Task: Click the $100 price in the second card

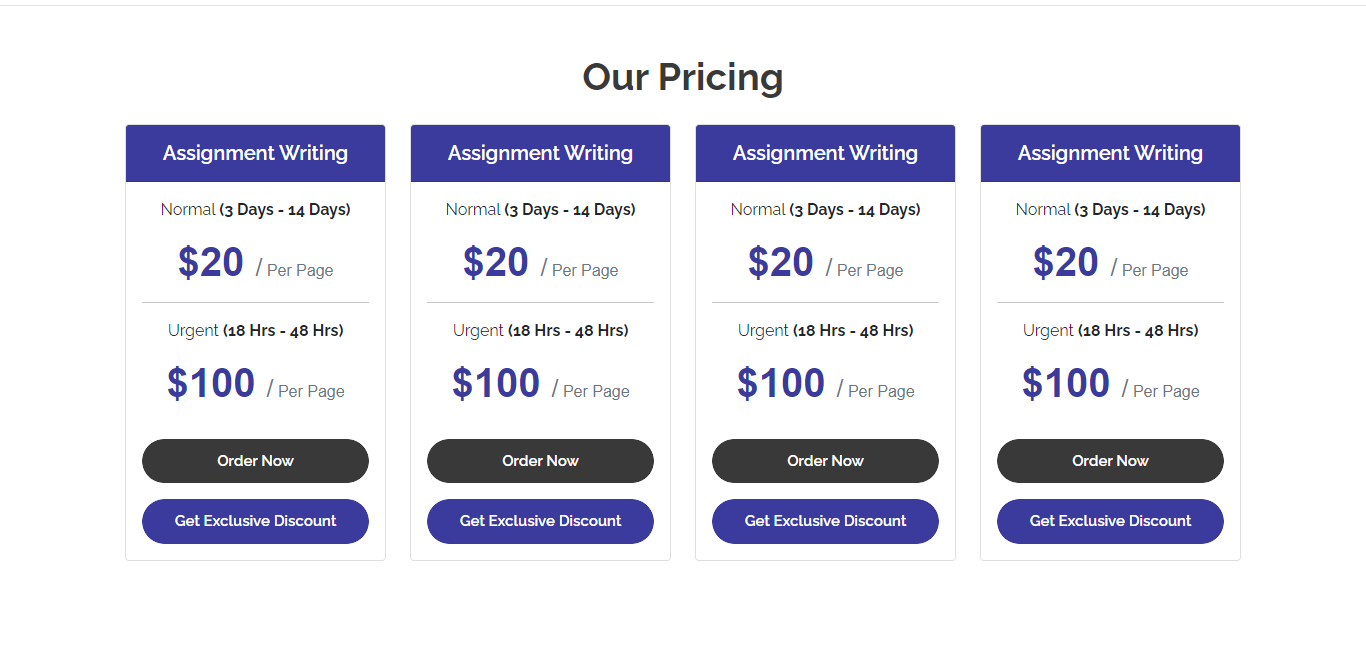Action: 496,383
